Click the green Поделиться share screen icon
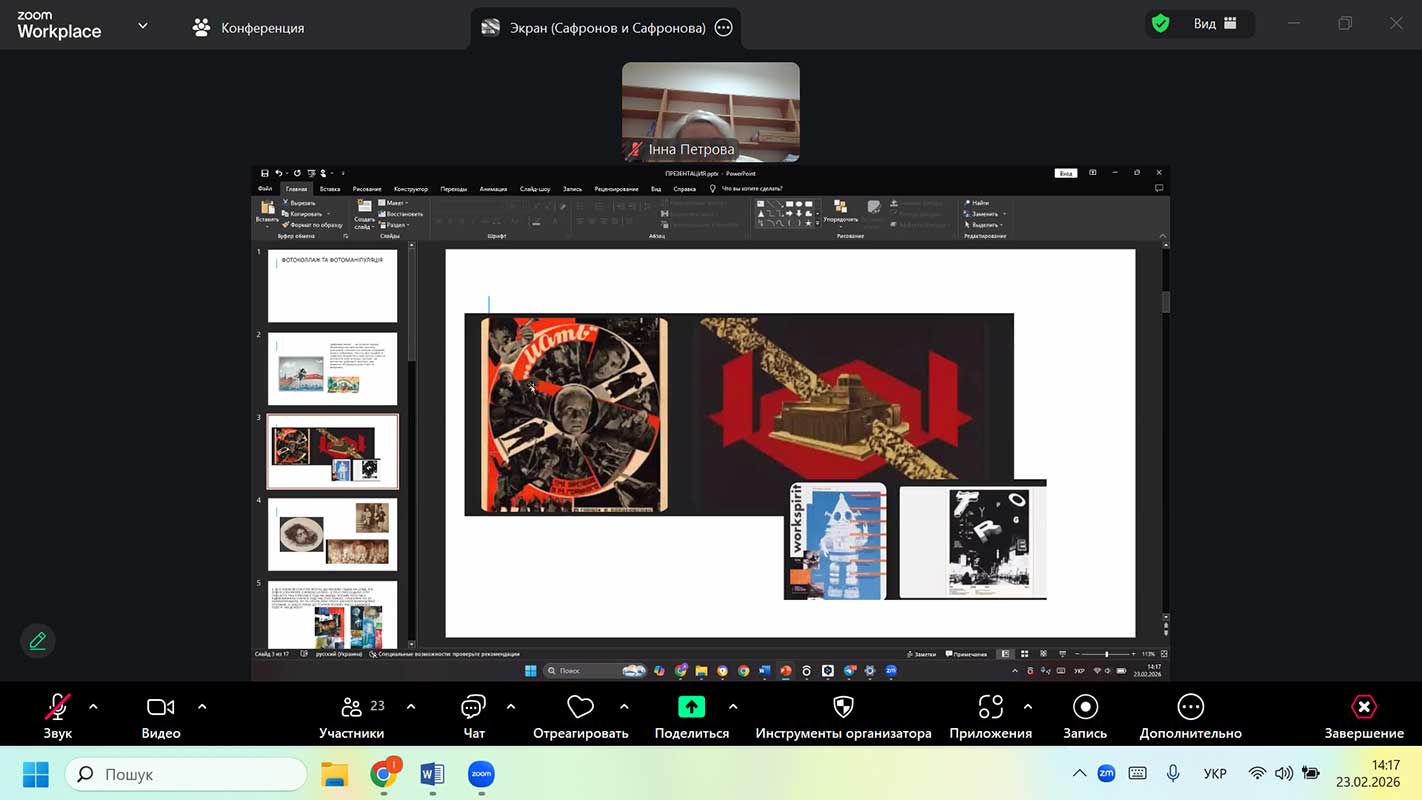The width and height of the screenshot is (1422, 800). click(x=691, y=708)
